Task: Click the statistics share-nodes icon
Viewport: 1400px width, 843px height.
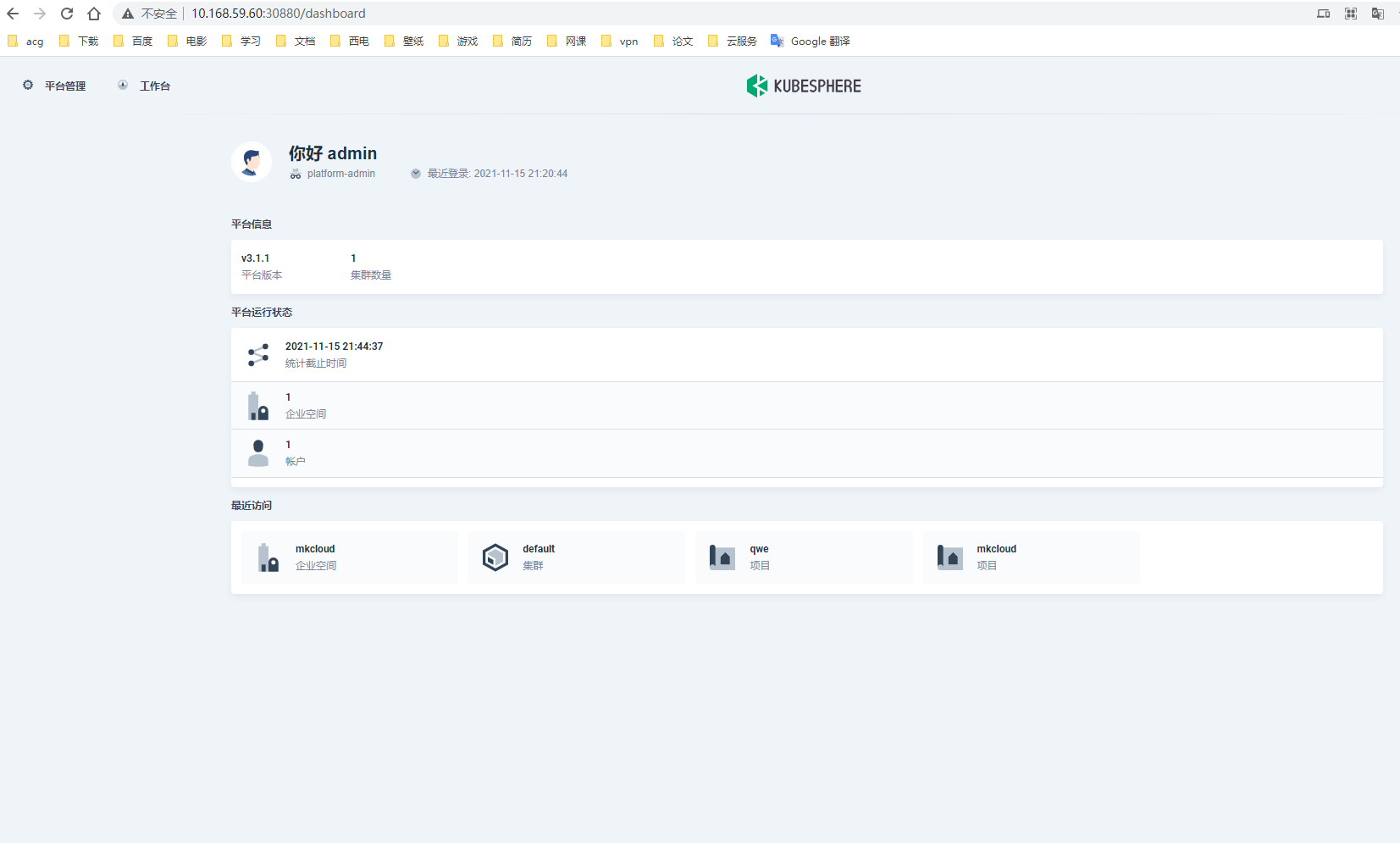Action: click(258, 355)
